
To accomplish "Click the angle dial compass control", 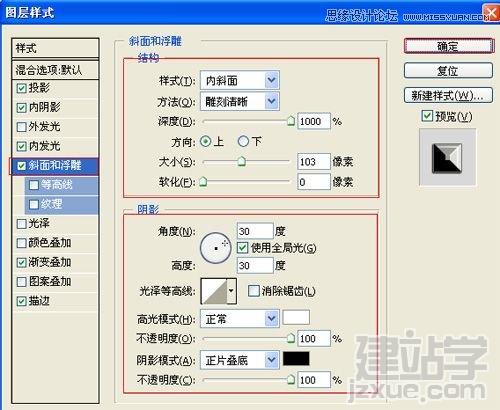I will point(216,248).
